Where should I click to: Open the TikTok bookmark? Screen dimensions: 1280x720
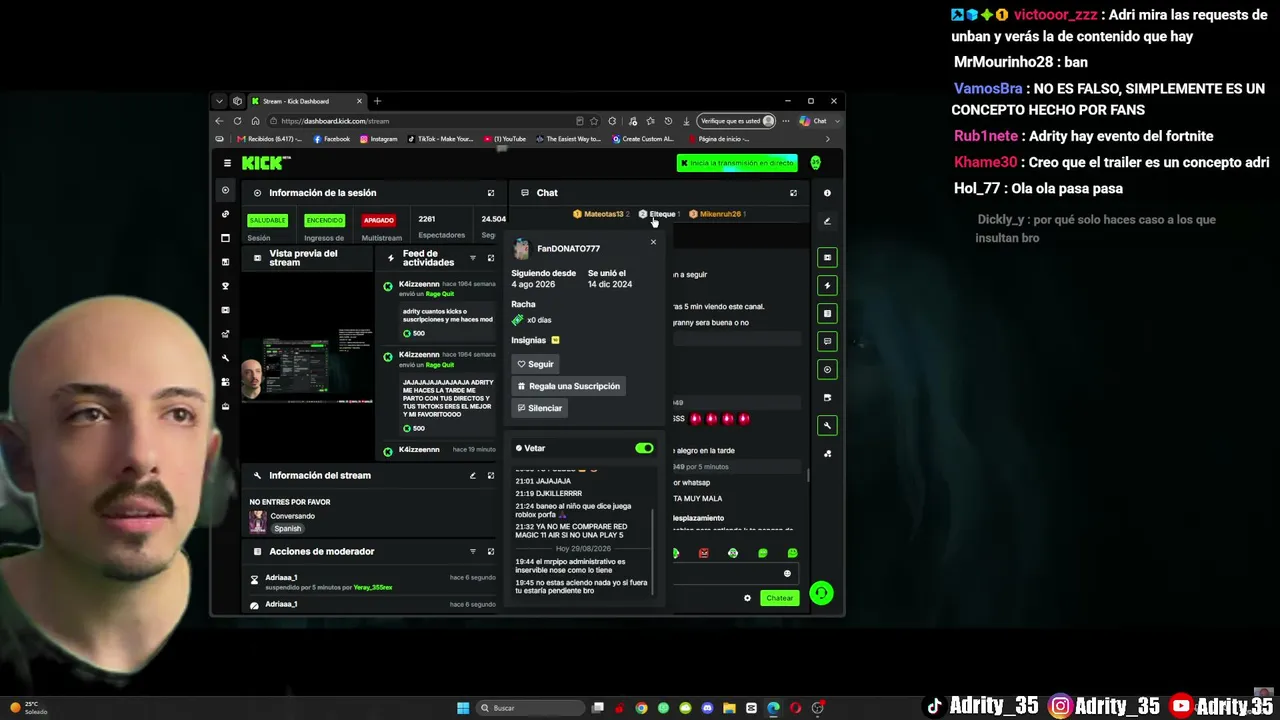(441, 139)
